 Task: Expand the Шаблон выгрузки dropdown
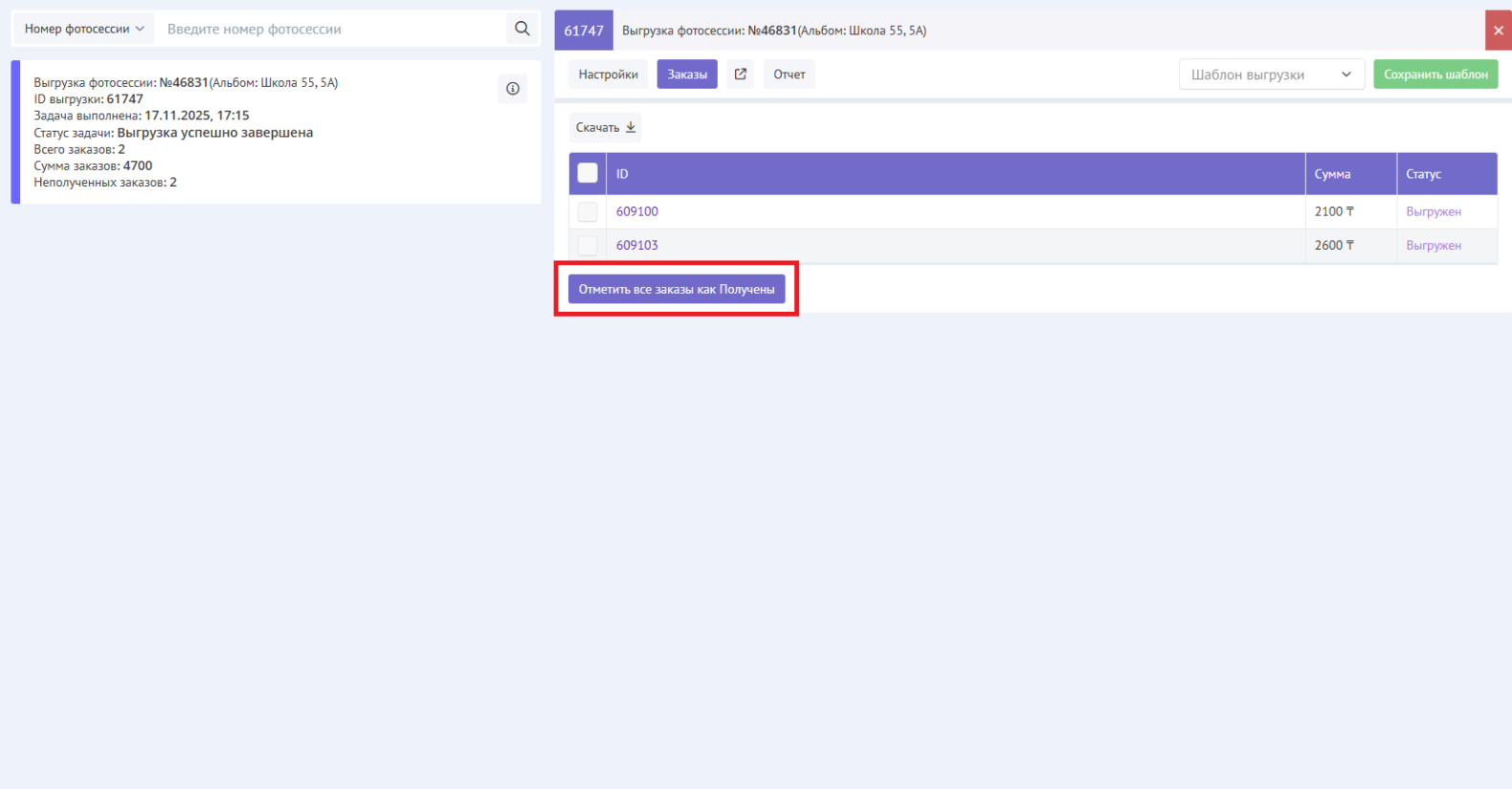[x=1271, y=75]
